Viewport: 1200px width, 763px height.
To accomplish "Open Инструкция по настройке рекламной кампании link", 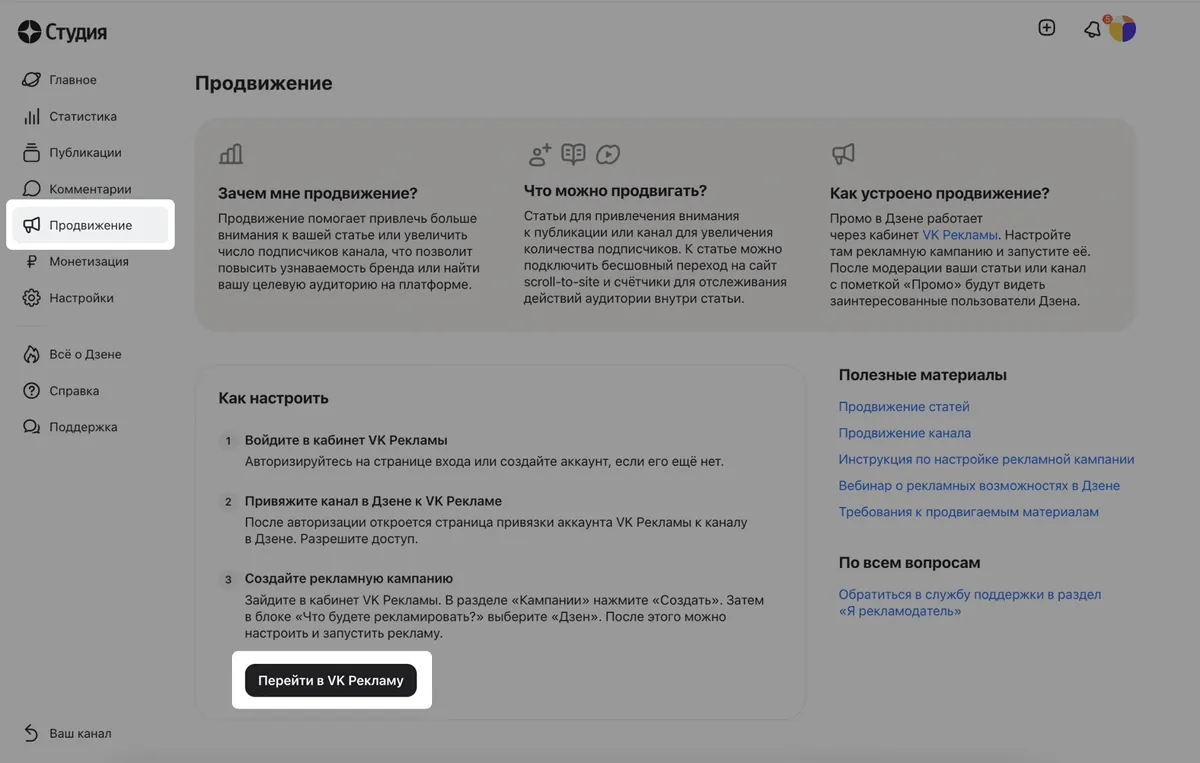I will [986, 460].
